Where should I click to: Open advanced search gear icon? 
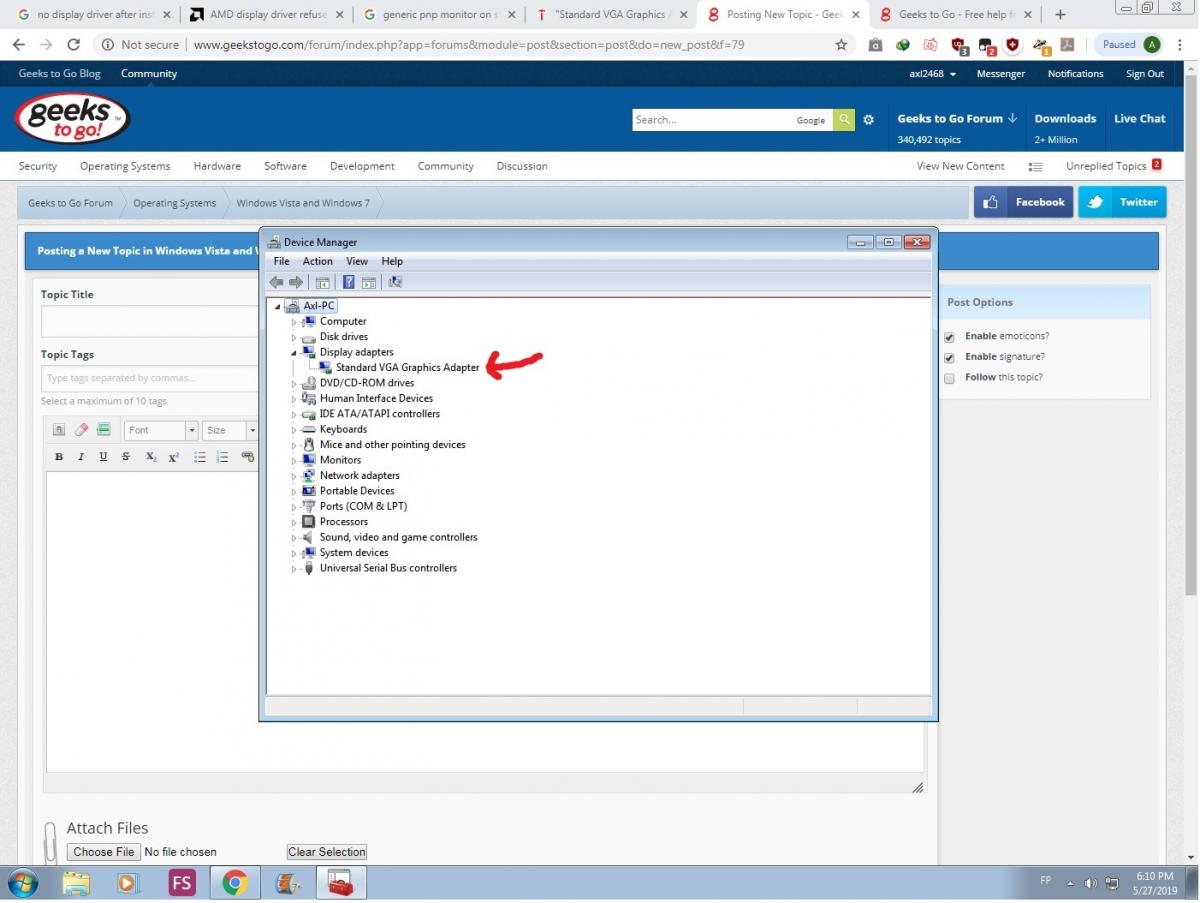tap(868, 120)
